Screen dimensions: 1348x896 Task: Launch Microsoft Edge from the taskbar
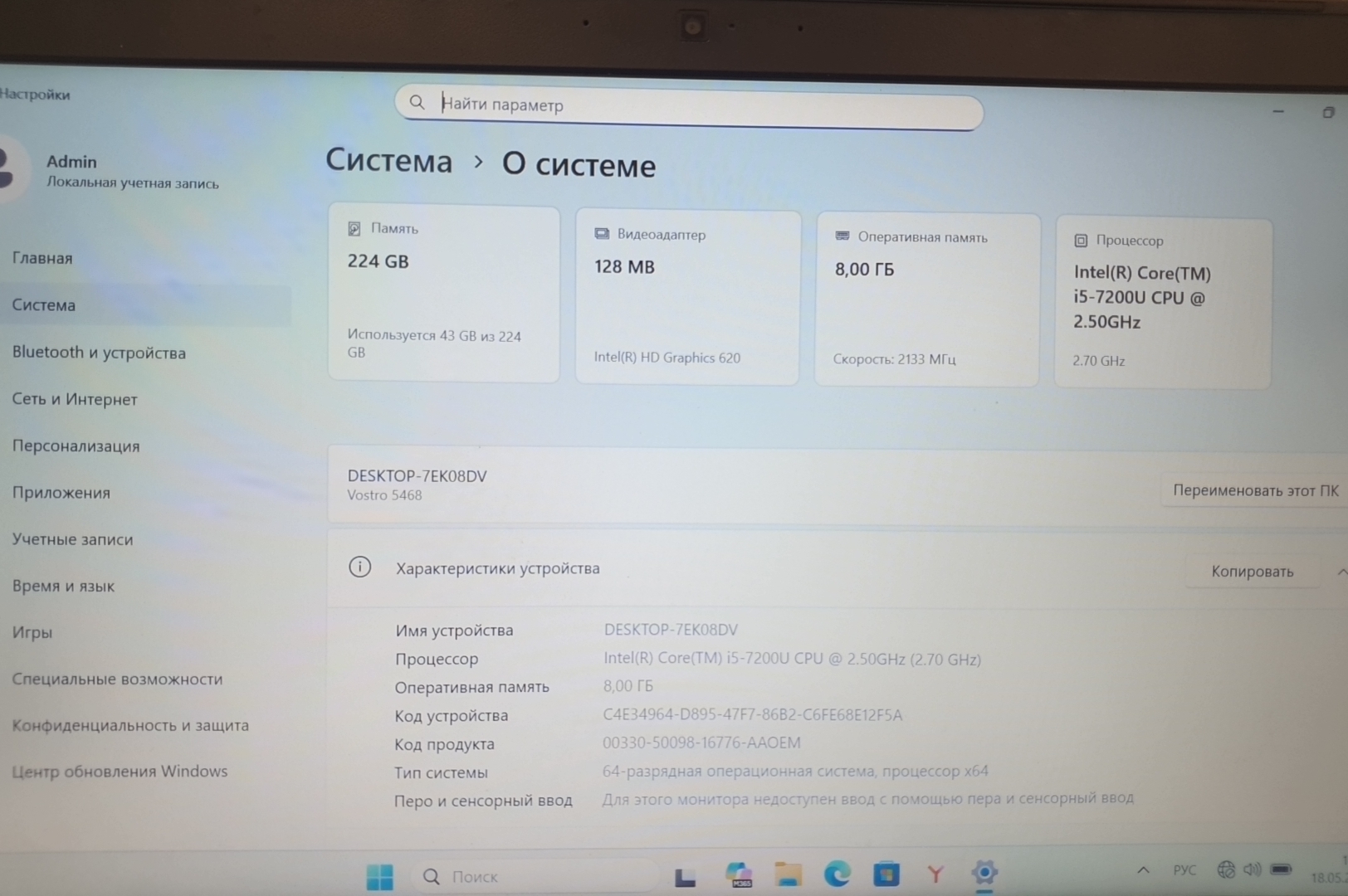tap(837, 874)
